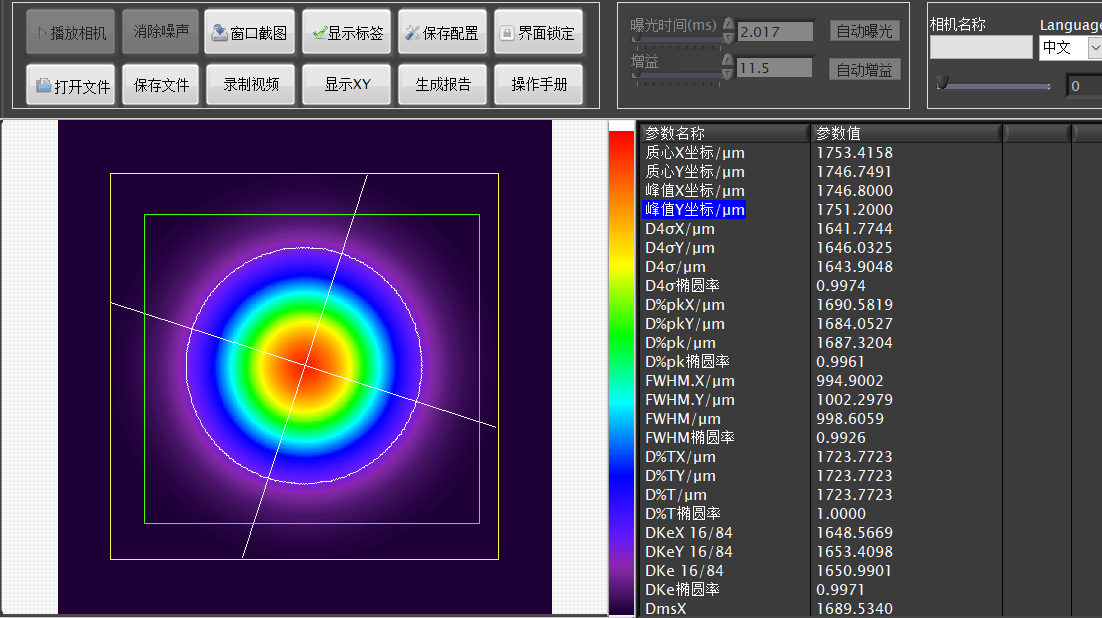1102x618 pixels.
Task: Click the 相机名称 camera name input field
Action: pyautogui.click(x=980, y=47)
